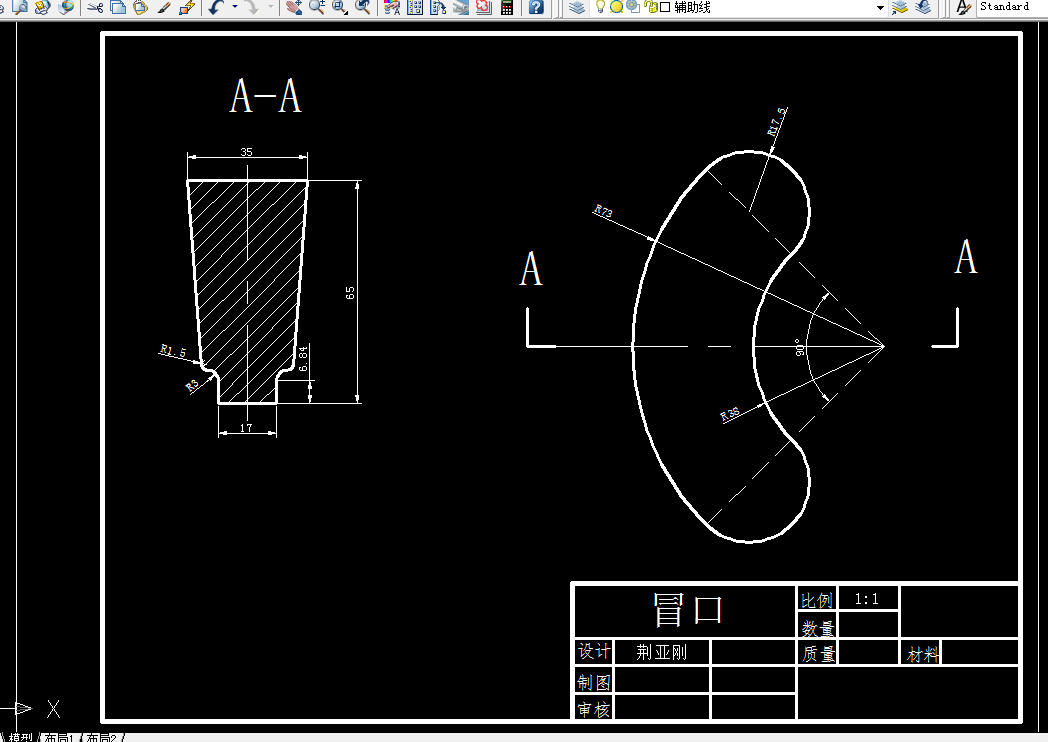Open the Markup Set Manager icon
The width and height of the screenshot is (1048, 742).
484,7
